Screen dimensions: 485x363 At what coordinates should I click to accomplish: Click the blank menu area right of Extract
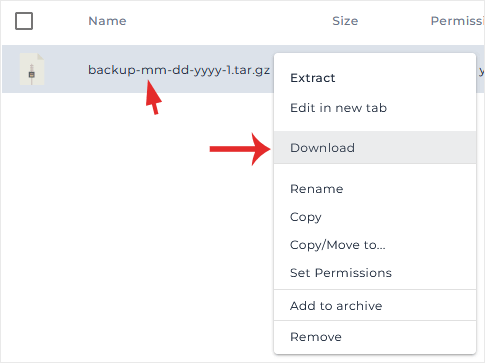pyautogui.click(x=405, y=78)
